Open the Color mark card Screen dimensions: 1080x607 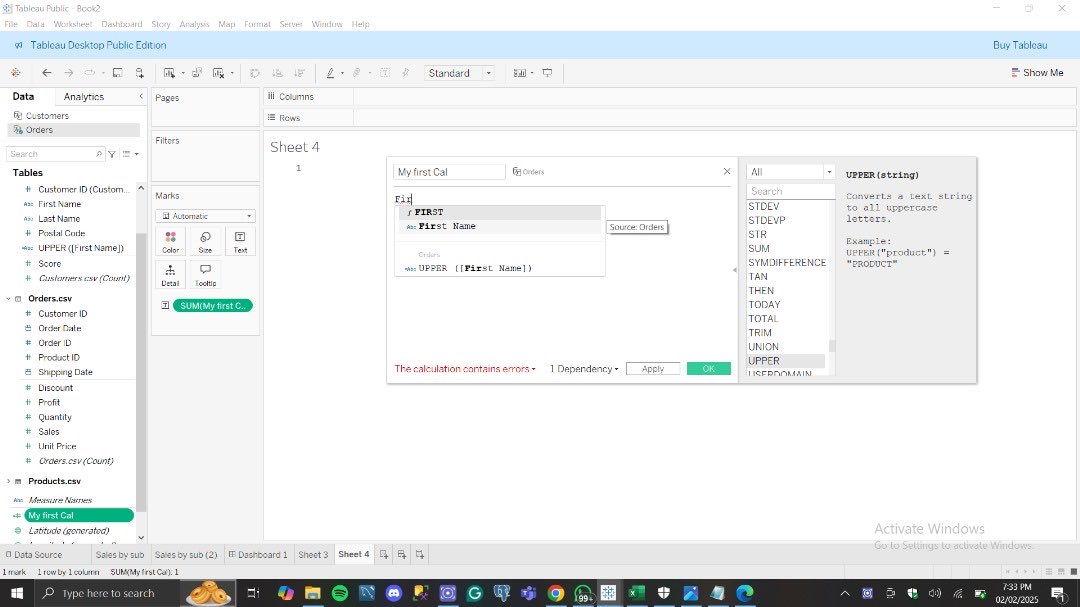[171, 242]
